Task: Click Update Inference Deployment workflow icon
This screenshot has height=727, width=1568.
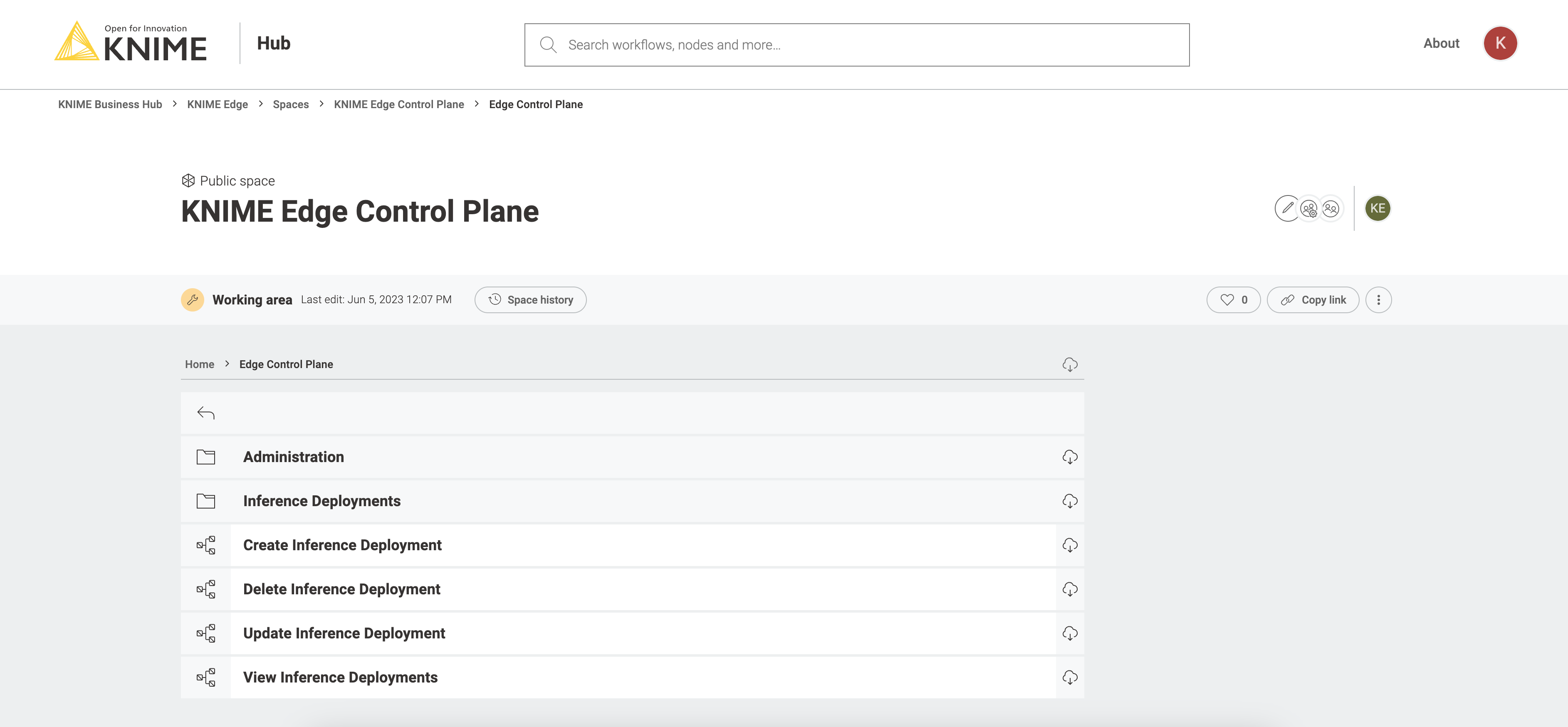Action: [206, 633]
